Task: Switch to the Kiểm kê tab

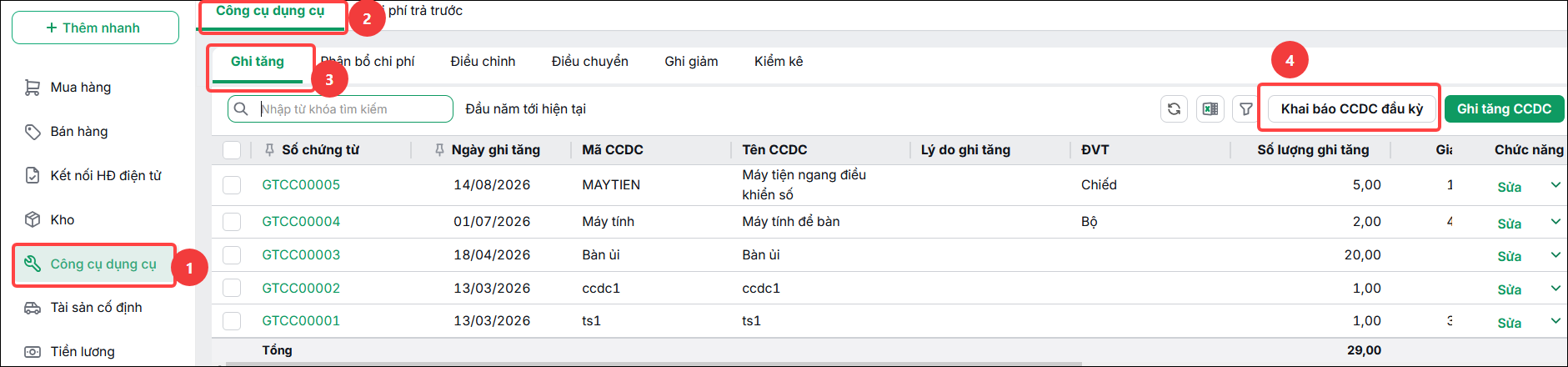Action: (779, 62)
